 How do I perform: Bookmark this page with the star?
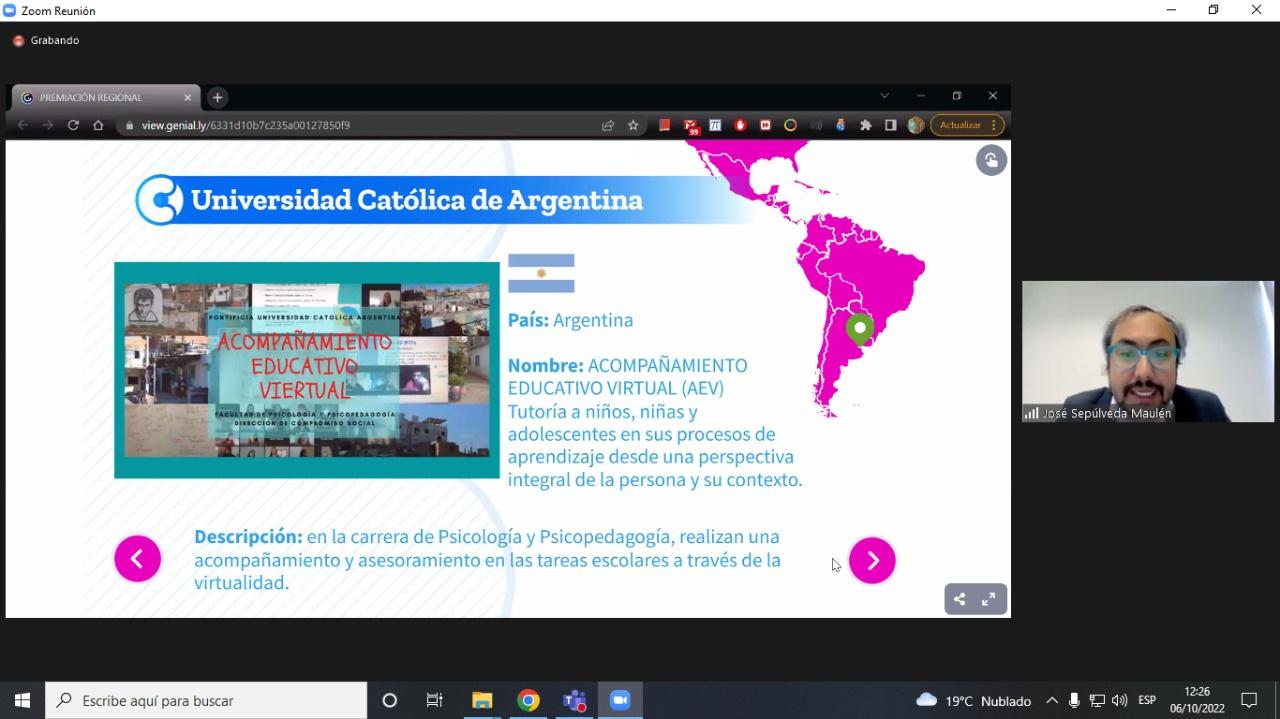point(633,125)
